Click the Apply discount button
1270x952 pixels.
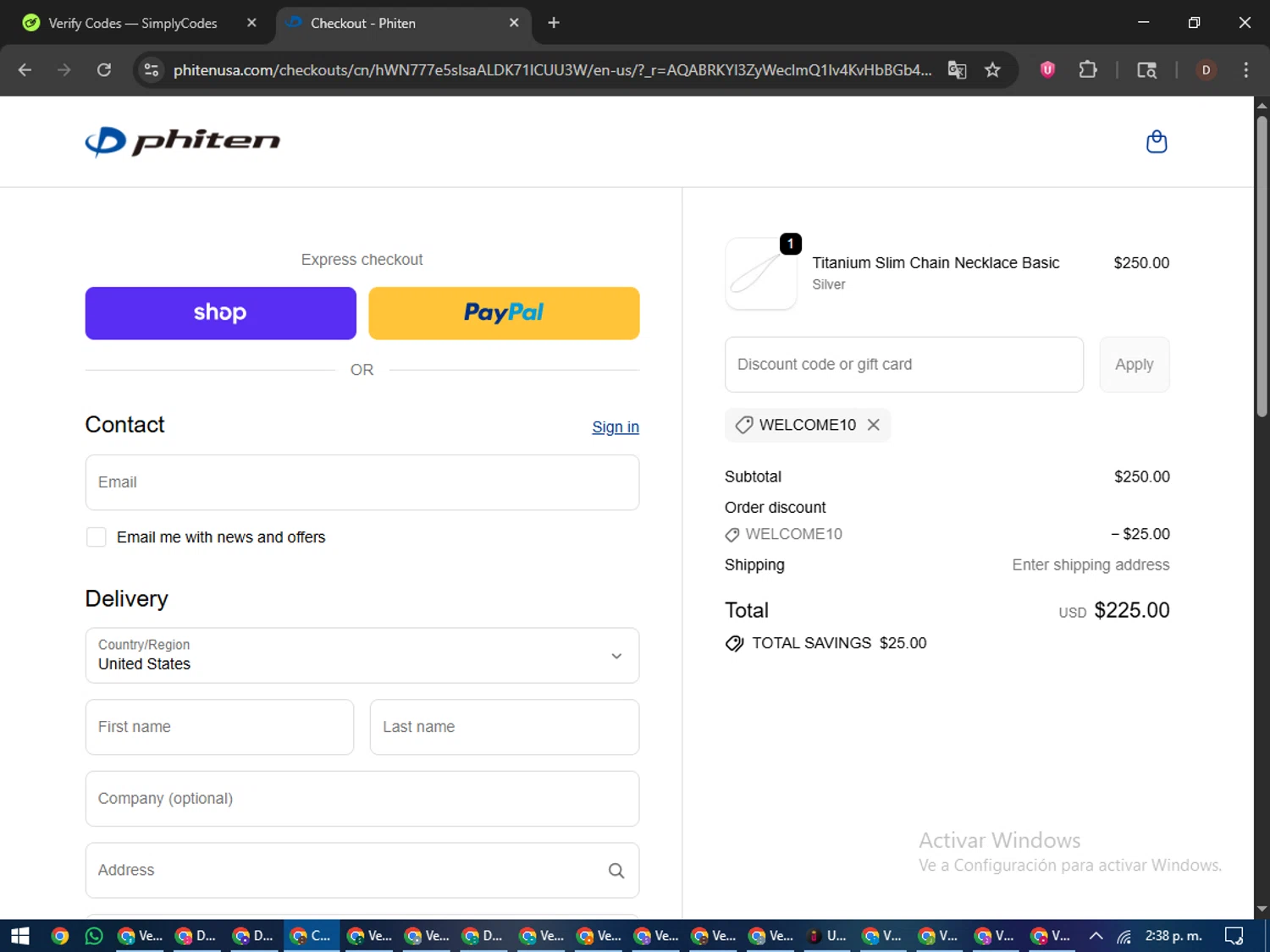1135,365
